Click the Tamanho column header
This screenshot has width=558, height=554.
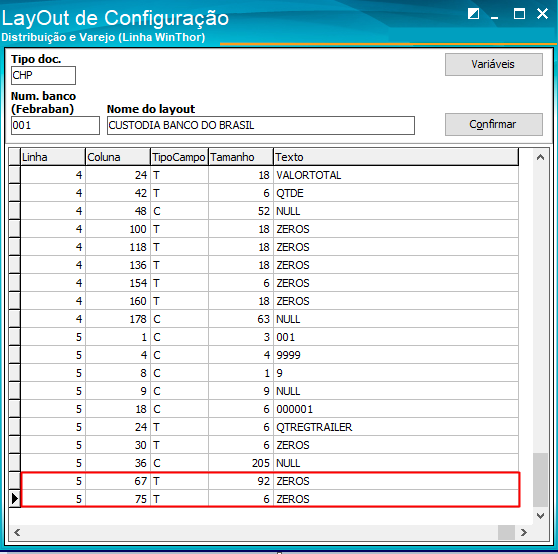click(x=241, y=157)
